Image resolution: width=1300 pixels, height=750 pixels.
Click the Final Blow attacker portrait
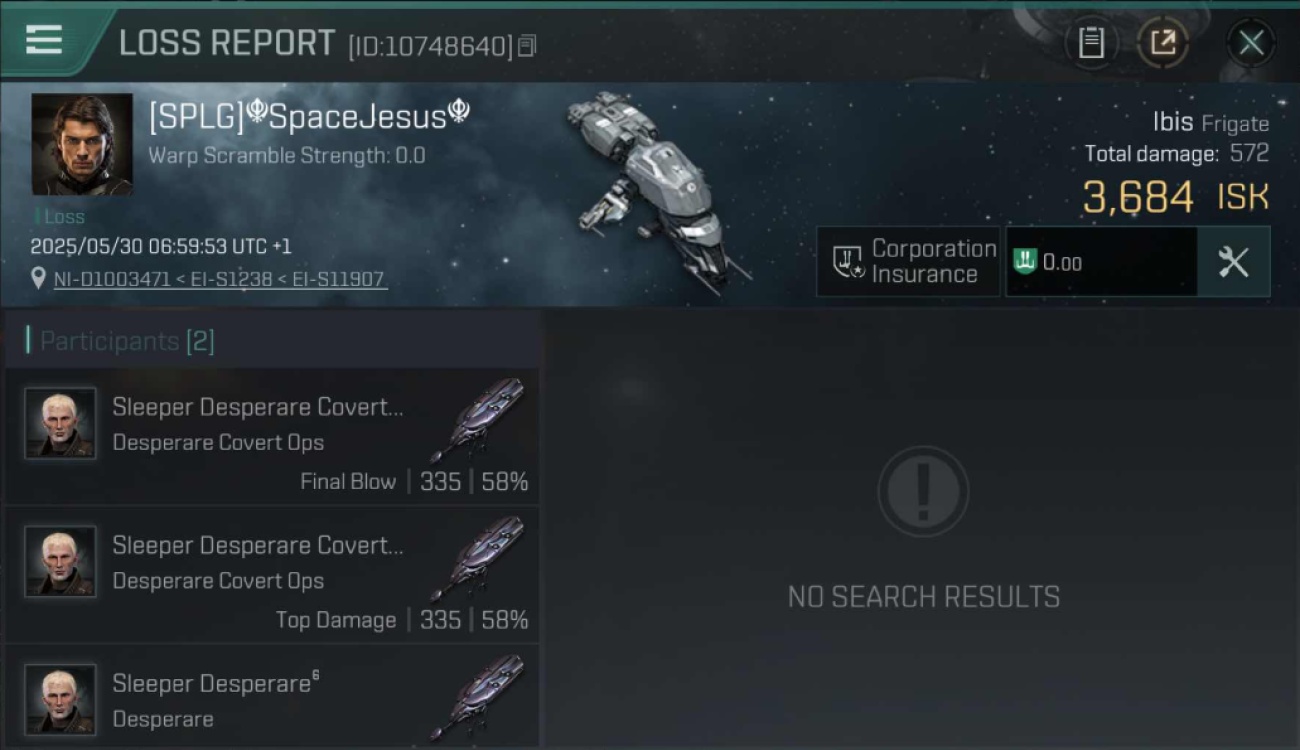pyautogui.click(x=60, y=423)
